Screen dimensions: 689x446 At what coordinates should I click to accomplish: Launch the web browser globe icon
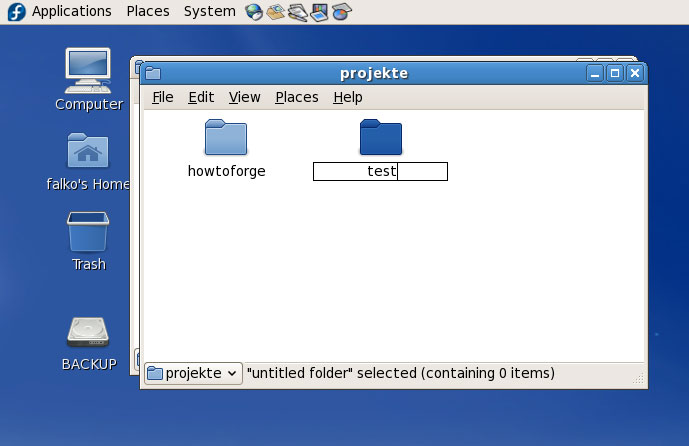(x=254, y=12)
